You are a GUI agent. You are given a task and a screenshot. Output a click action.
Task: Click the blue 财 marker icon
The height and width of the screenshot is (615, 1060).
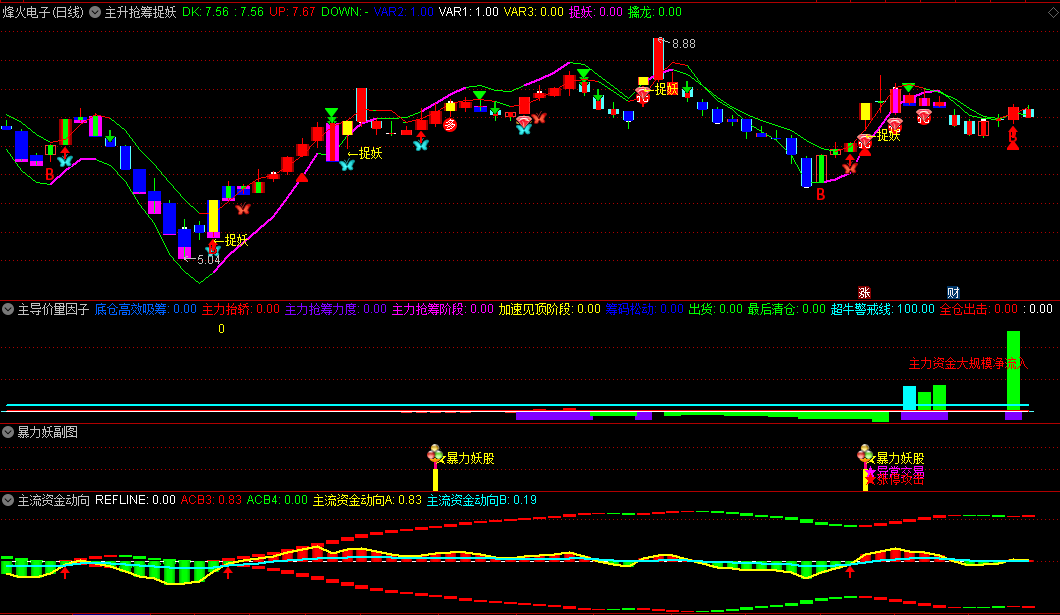(x=953, y=293)
